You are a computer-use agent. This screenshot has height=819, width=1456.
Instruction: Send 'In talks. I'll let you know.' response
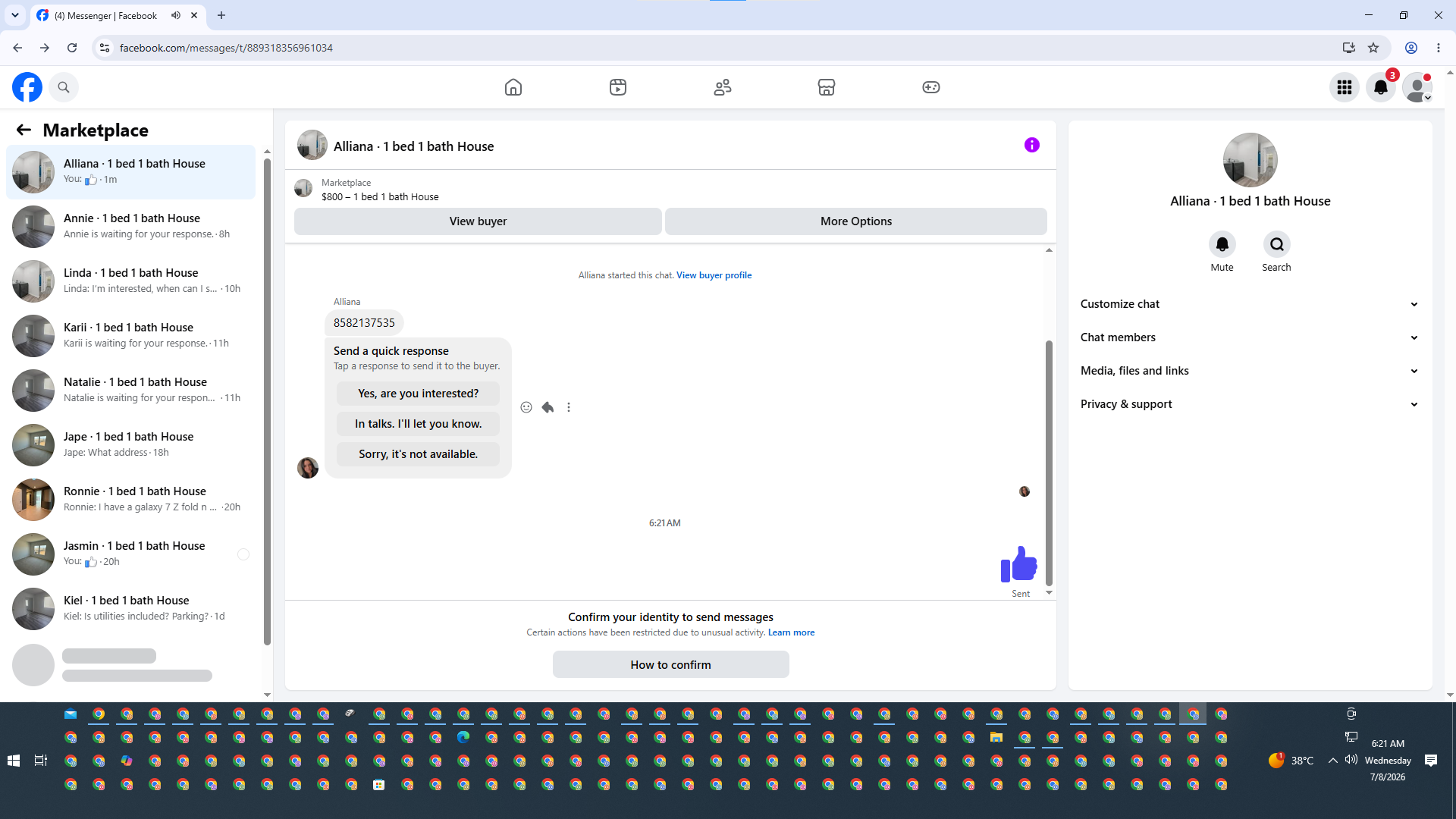419,424
